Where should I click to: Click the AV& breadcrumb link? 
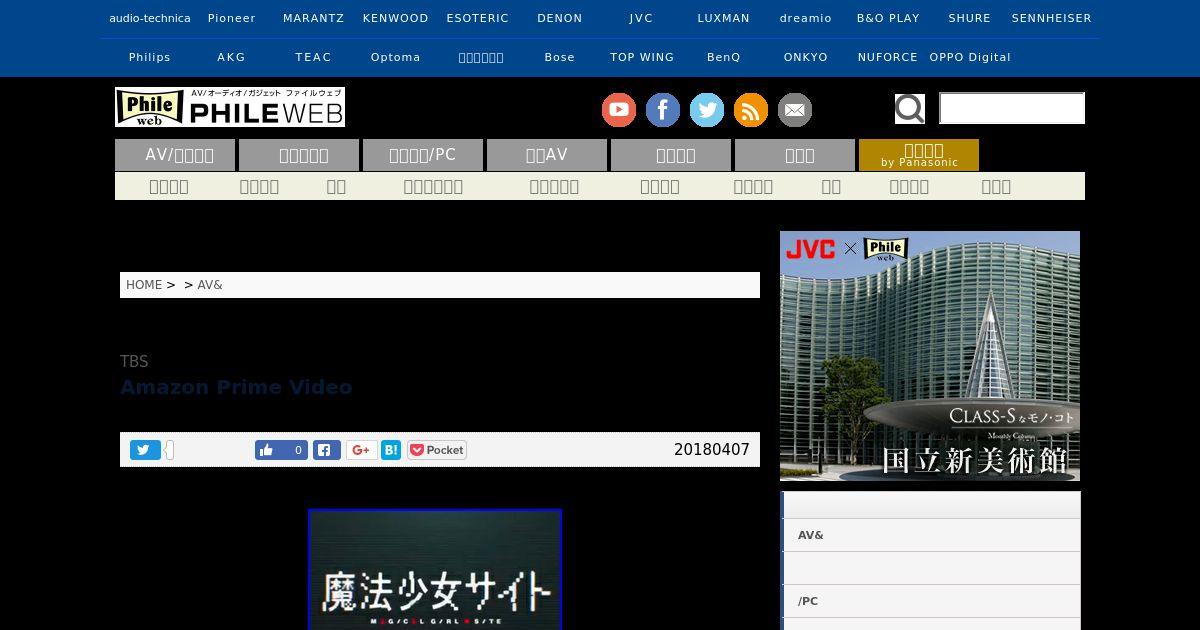210,285
